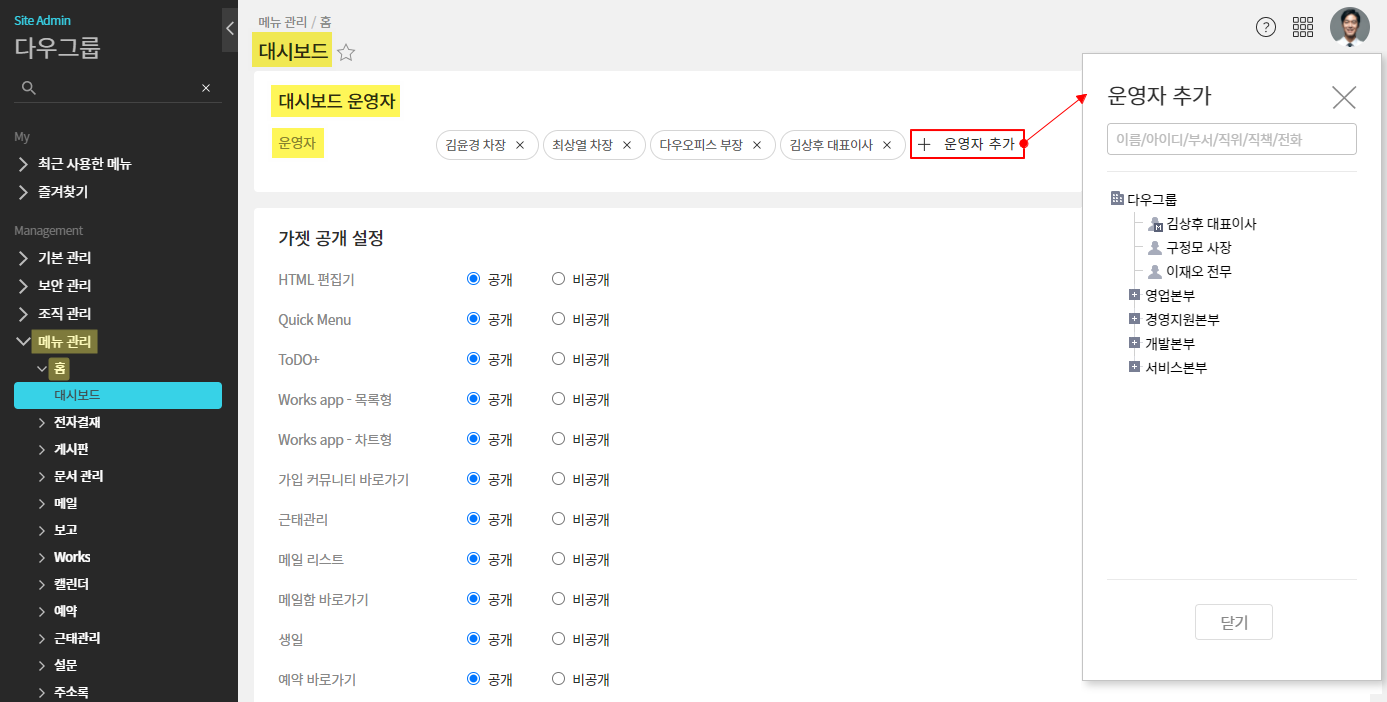Click the favorite star next to 대시보드
The image size is (1387, 702).
point(346,53)
